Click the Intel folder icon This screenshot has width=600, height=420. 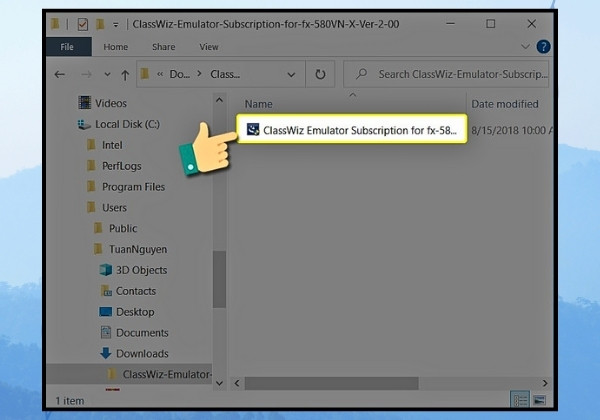pos(91,145)
